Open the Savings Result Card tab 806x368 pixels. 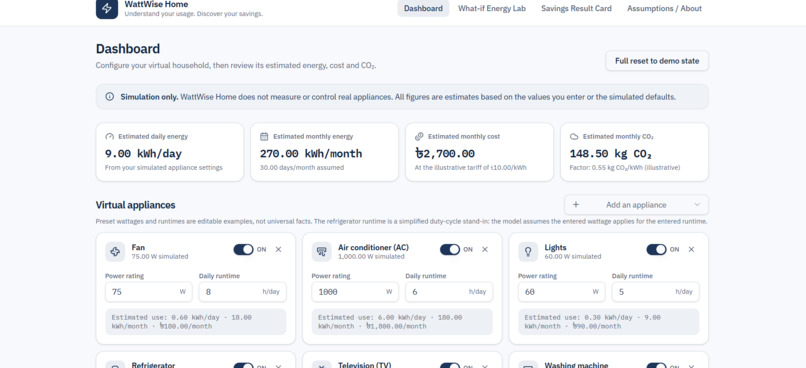[x=576, y=8]
